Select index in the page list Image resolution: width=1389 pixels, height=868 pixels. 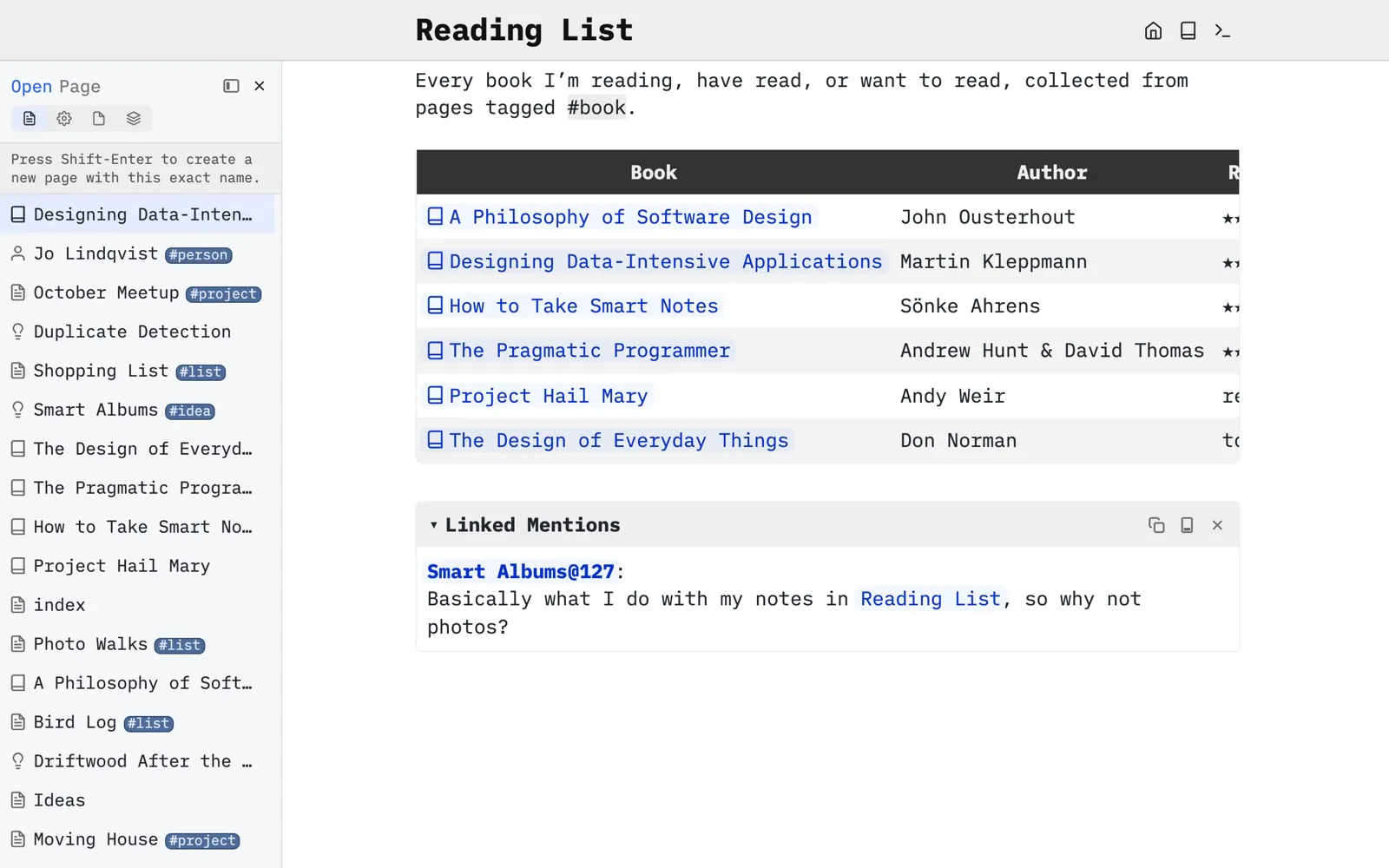coord(137,605)
